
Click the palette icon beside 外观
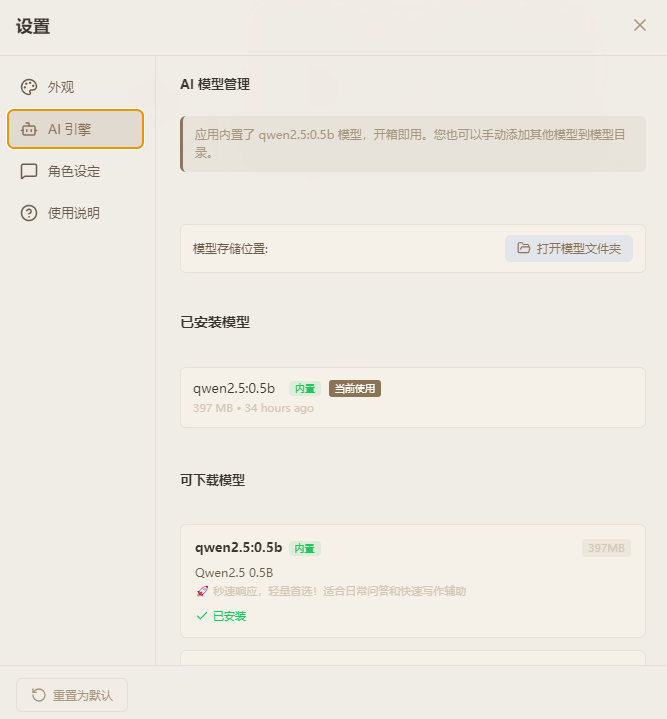[29, 87]
